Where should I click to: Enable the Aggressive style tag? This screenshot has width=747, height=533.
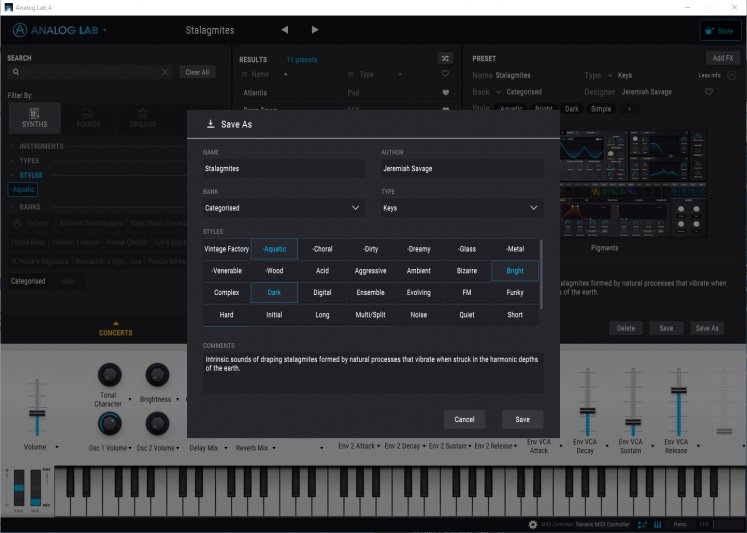(x=370, y=271)
